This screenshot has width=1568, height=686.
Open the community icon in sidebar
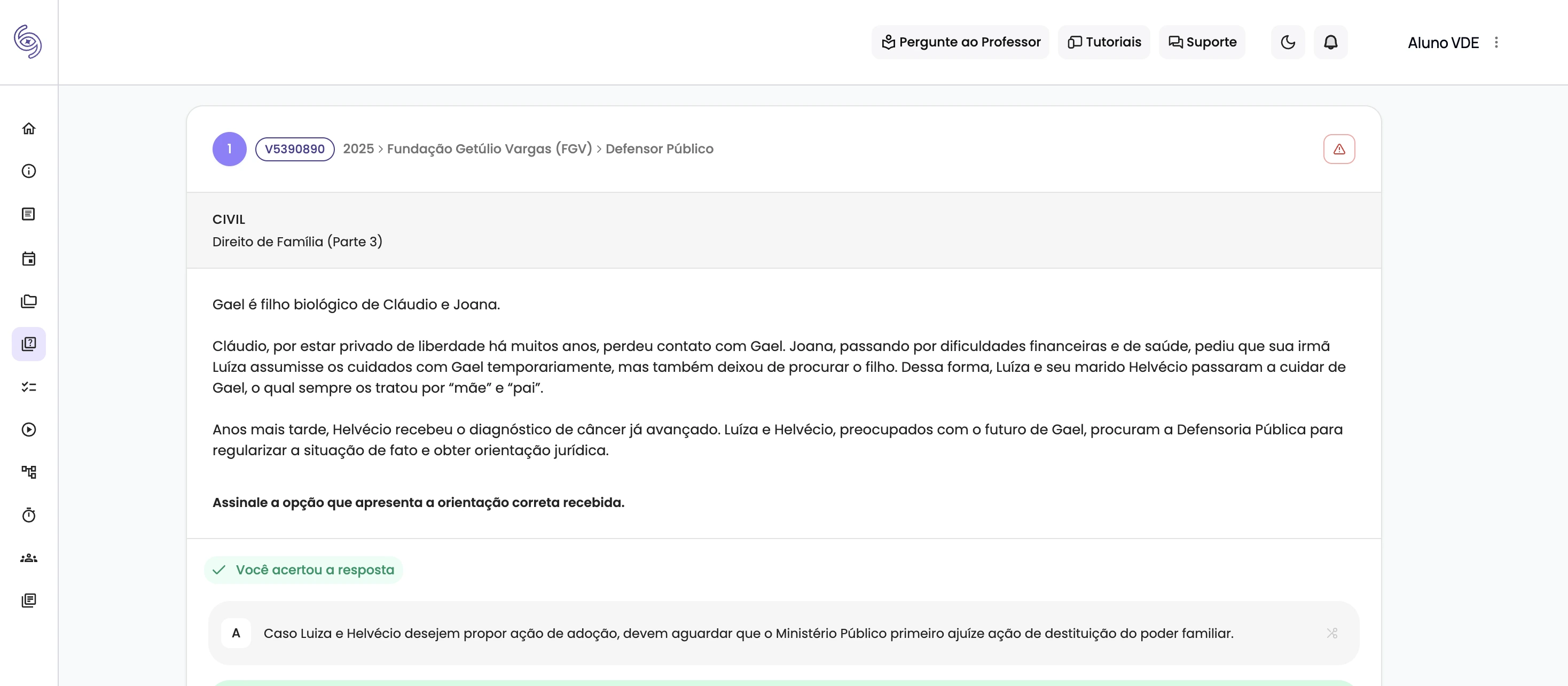(x=29, y=558)
